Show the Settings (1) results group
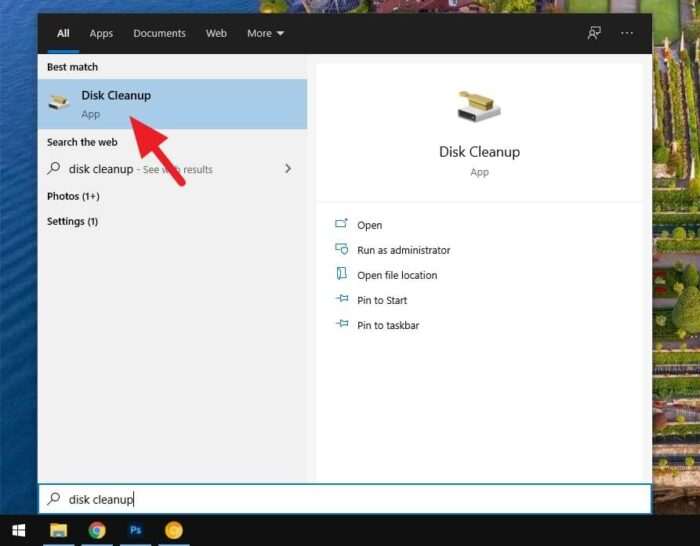 coord(72,221)
